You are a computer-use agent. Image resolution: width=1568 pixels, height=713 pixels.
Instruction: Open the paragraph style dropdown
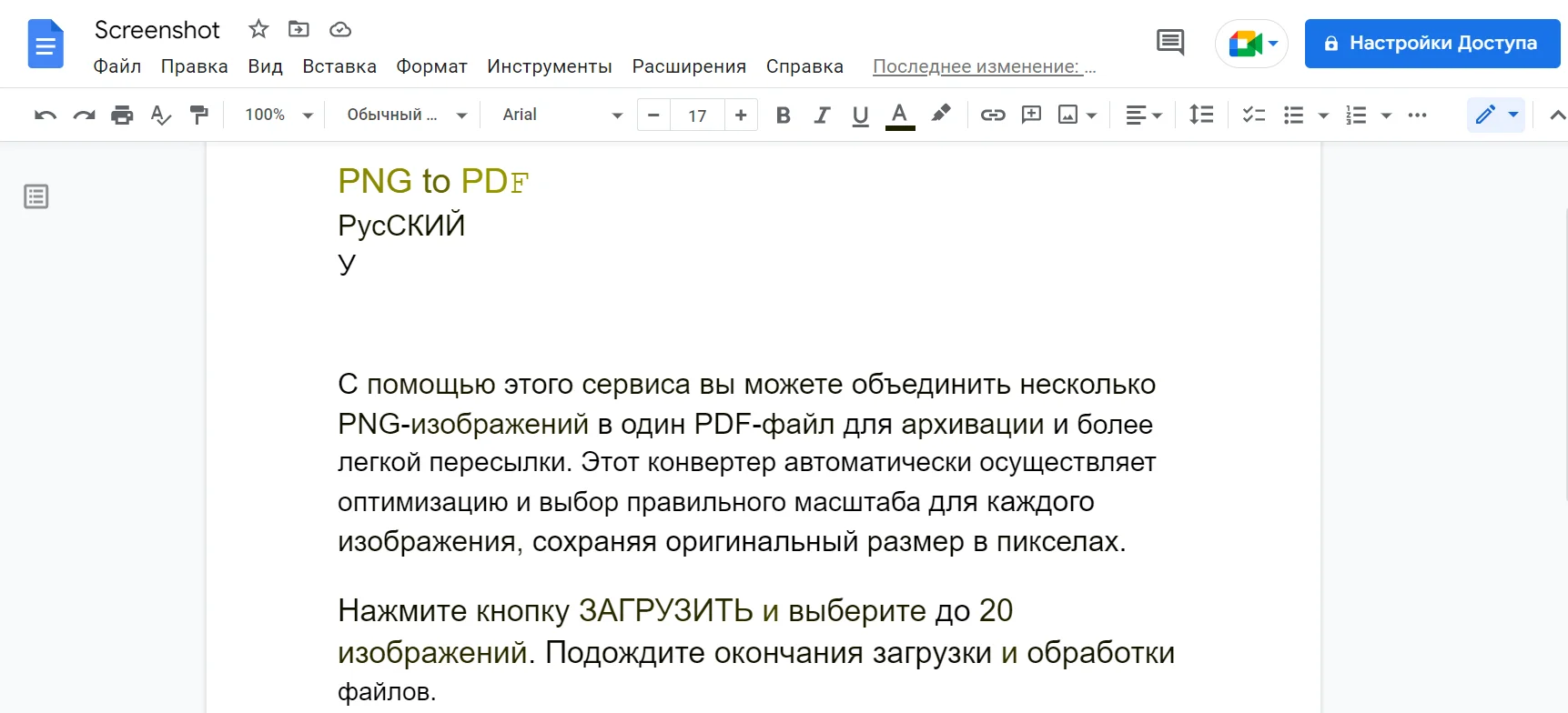[x=406, y=115]
